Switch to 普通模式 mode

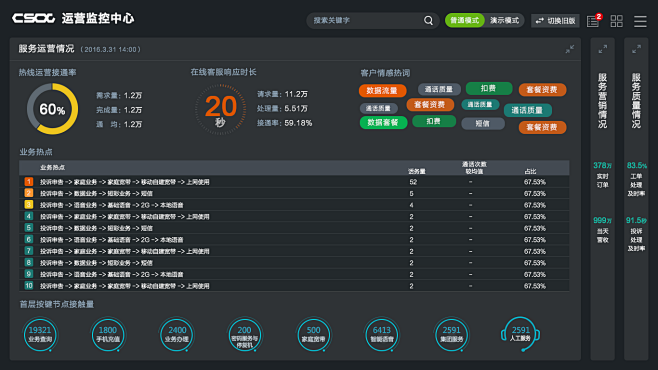pos(465,20)
